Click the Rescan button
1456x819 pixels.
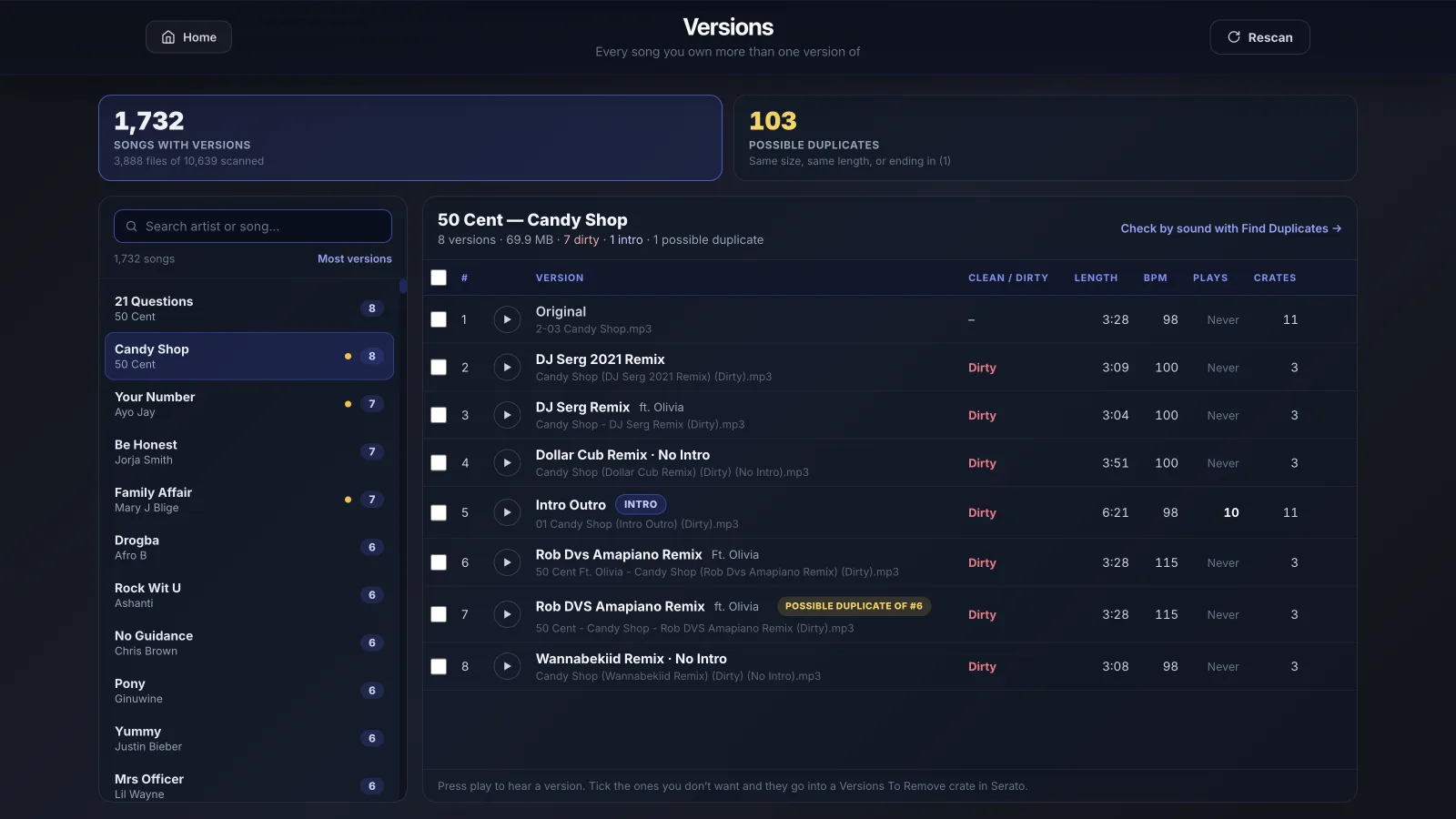tap(1259, 37)
